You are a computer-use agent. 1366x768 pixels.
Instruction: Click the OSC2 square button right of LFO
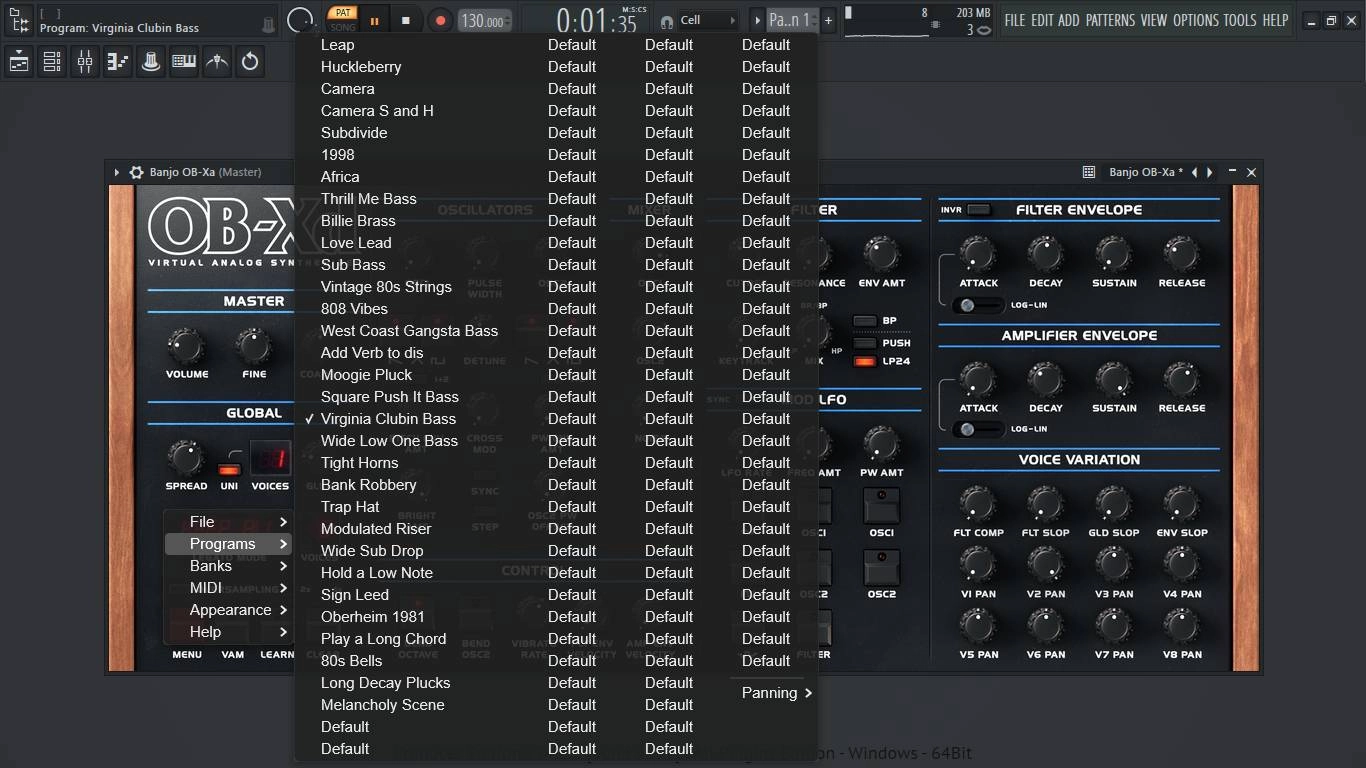click(881, 568)
